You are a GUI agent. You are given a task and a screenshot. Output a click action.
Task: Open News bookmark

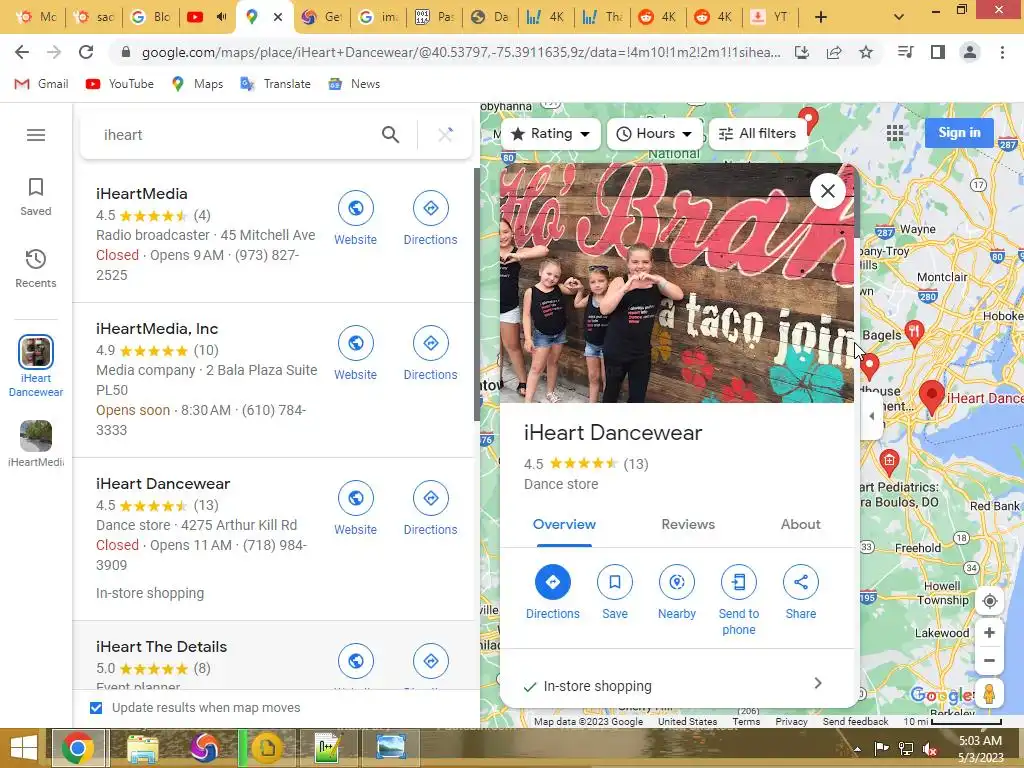[x=354, y=84]
